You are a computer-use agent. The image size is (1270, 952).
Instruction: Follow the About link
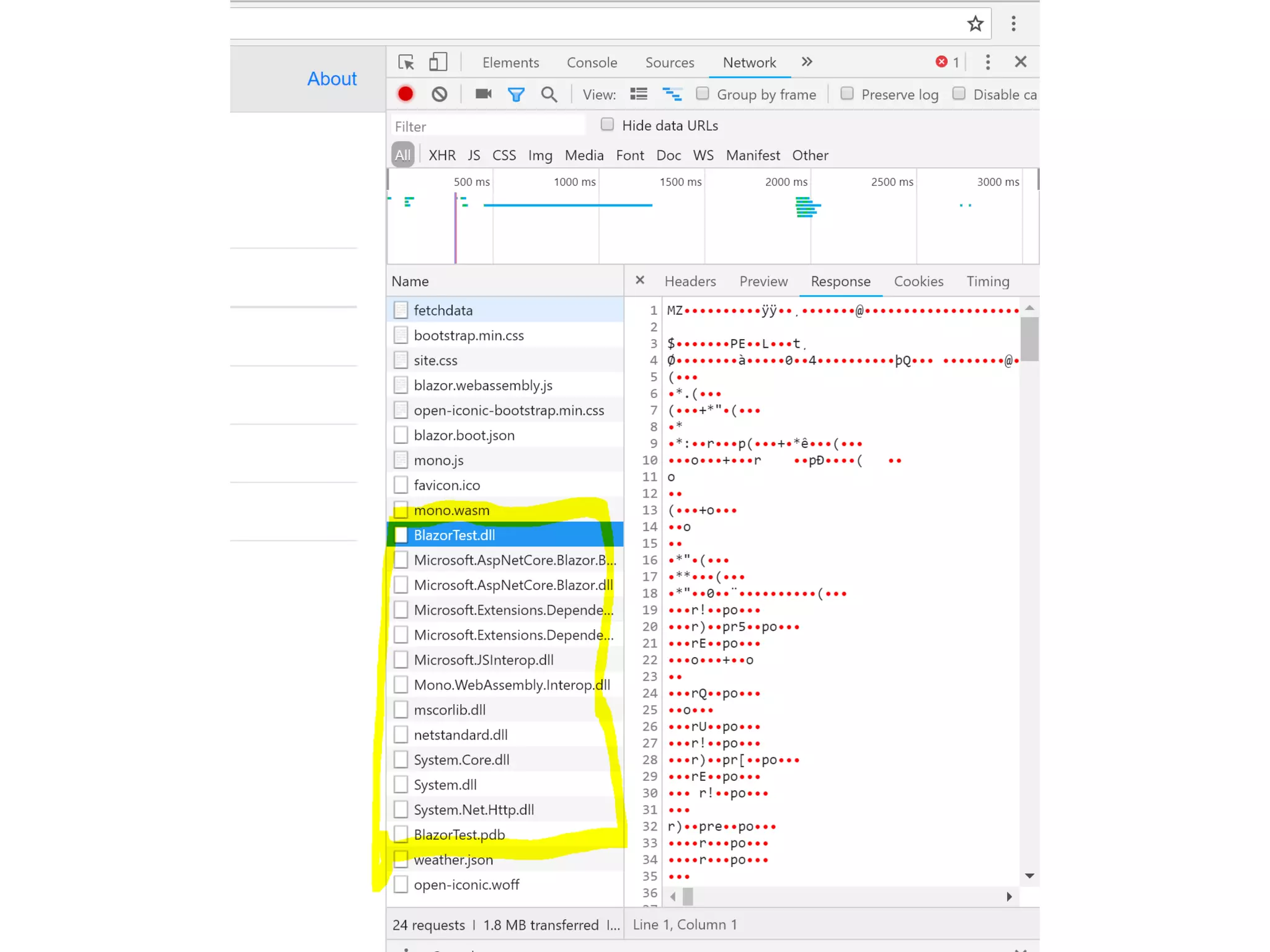click(332, 79)
